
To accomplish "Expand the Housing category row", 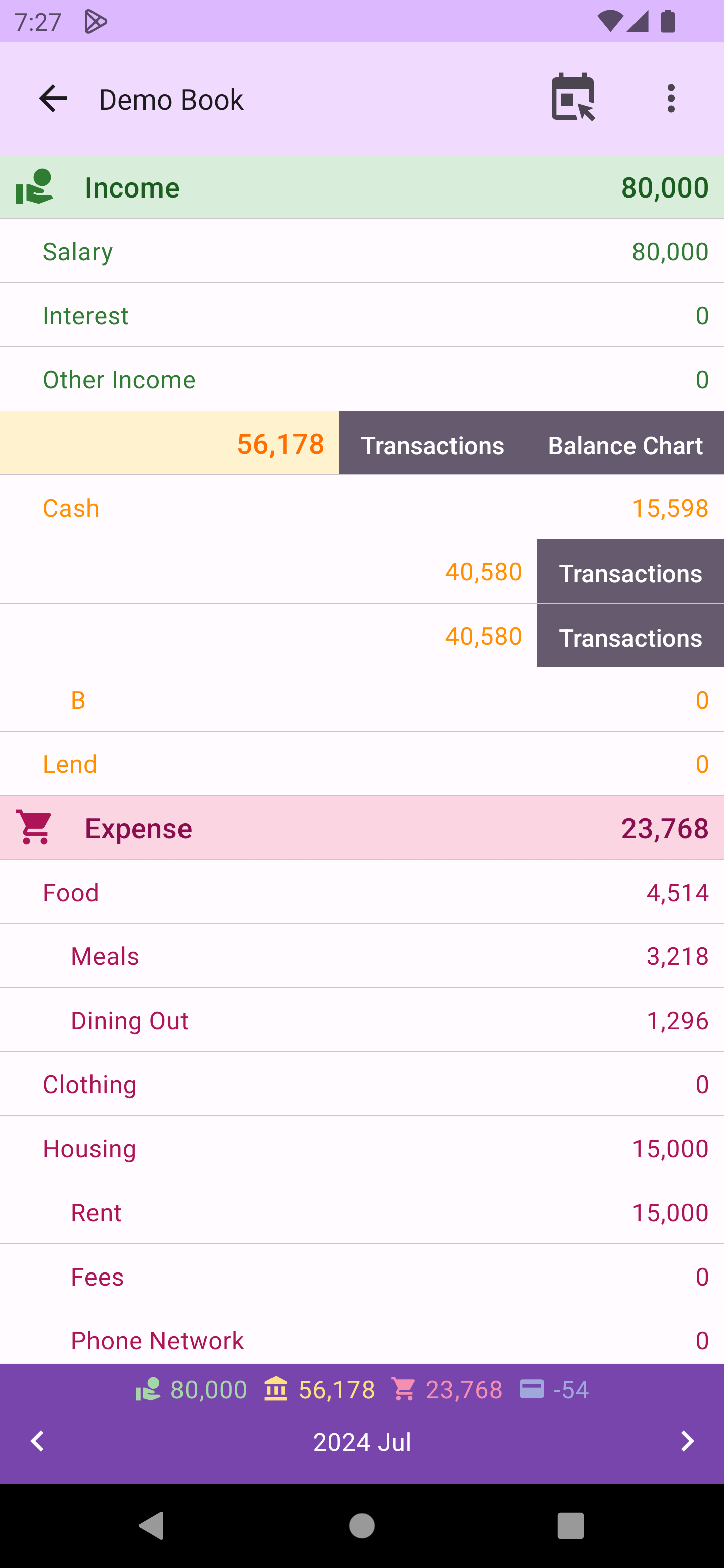I will 361,1148.
